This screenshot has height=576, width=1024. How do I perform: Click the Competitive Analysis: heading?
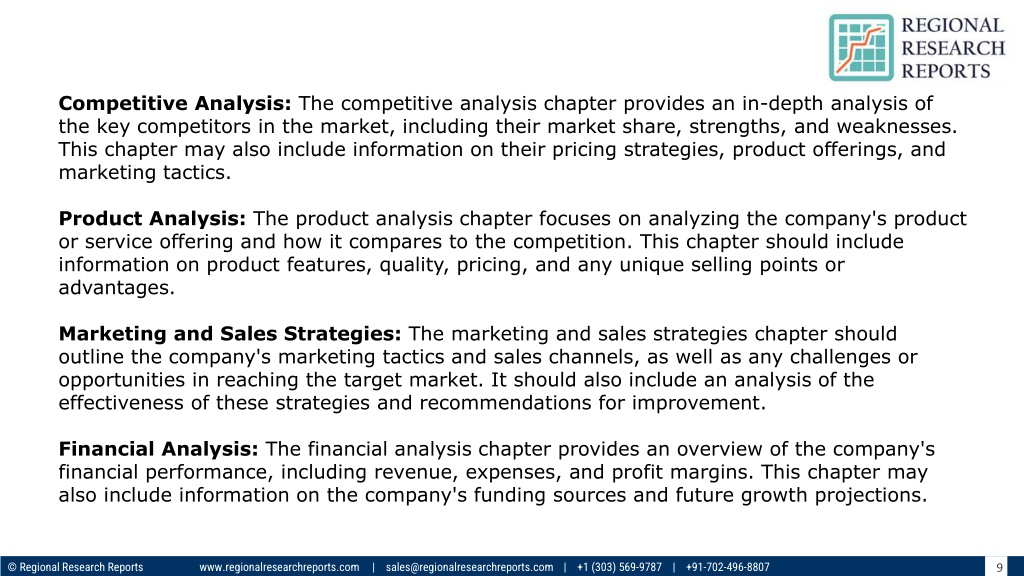click(x=175, y=103)
